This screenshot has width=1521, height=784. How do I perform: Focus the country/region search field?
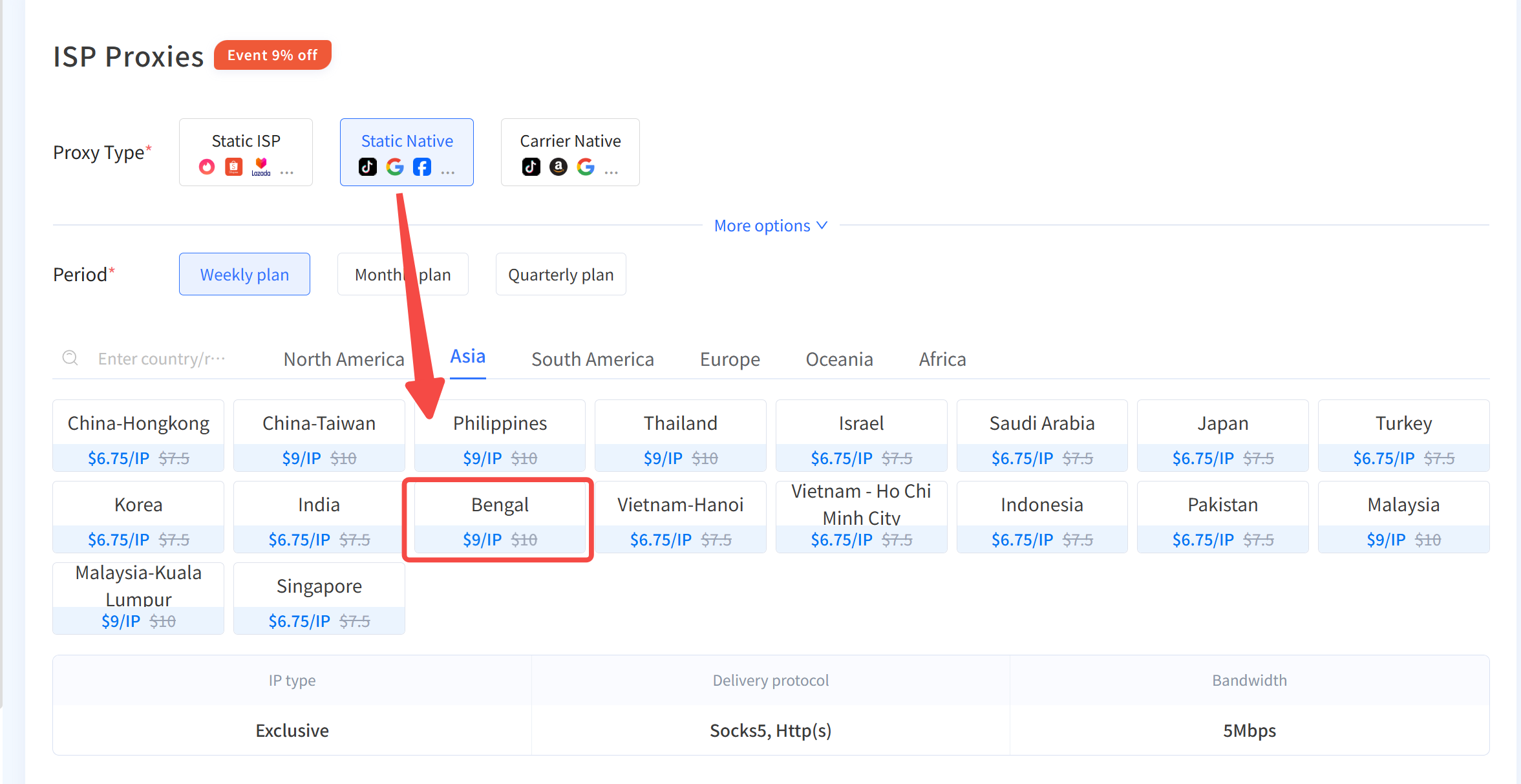coord(162,359)
